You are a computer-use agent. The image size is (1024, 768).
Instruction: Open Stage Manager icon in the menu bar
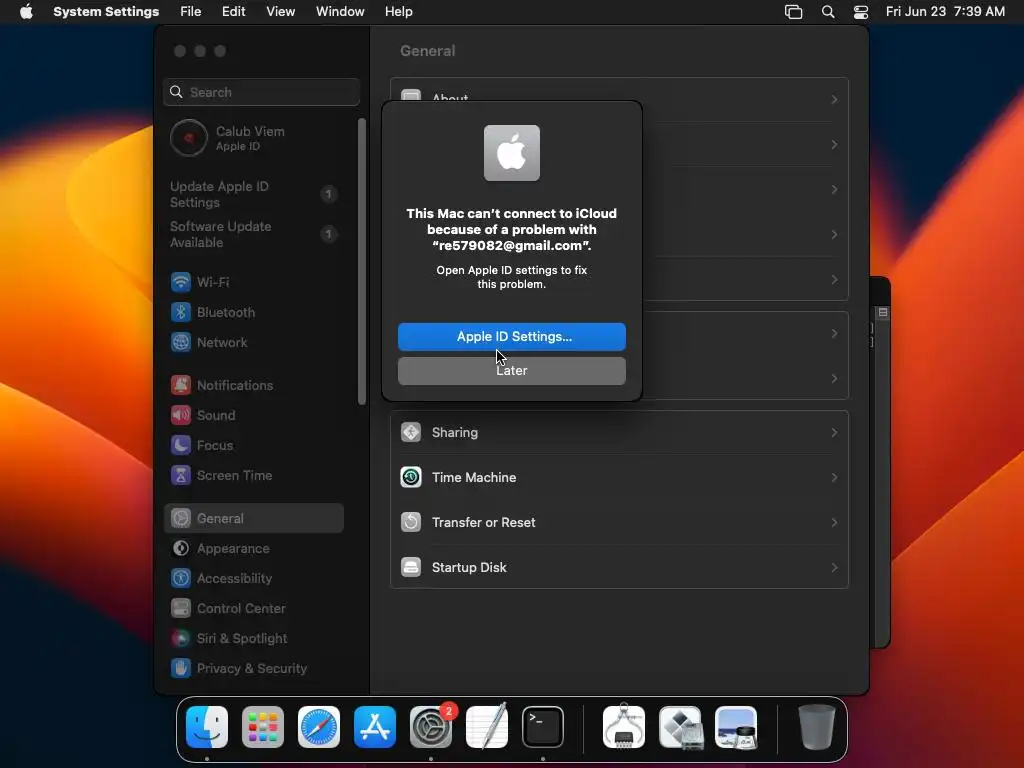[x=793, y=12]
